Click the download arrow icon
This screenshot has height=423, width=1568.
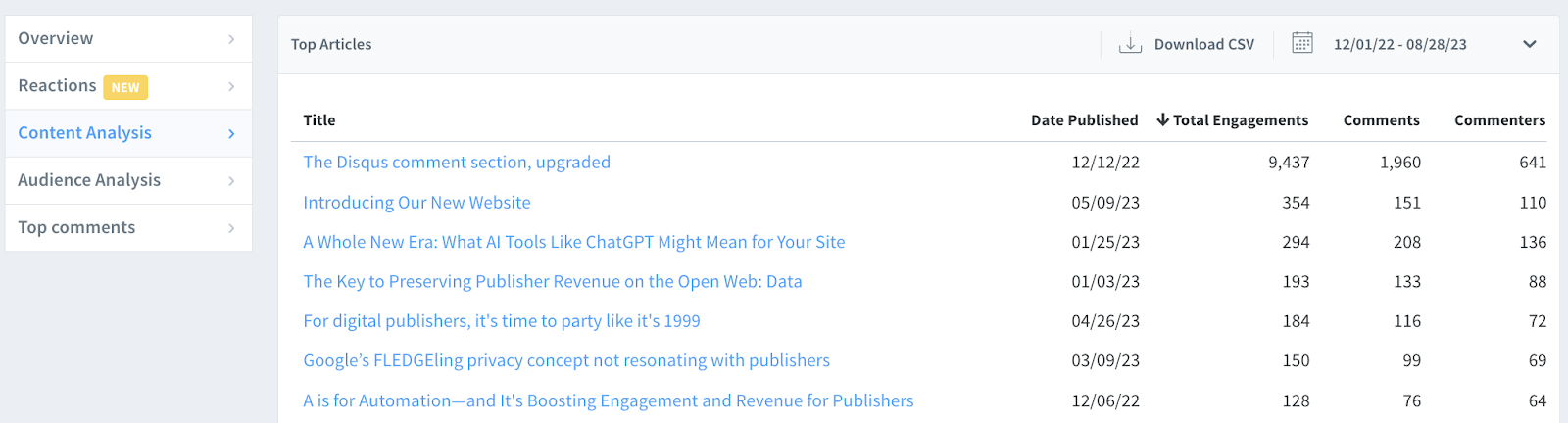pyautogui.click(x=1130, y=44)
